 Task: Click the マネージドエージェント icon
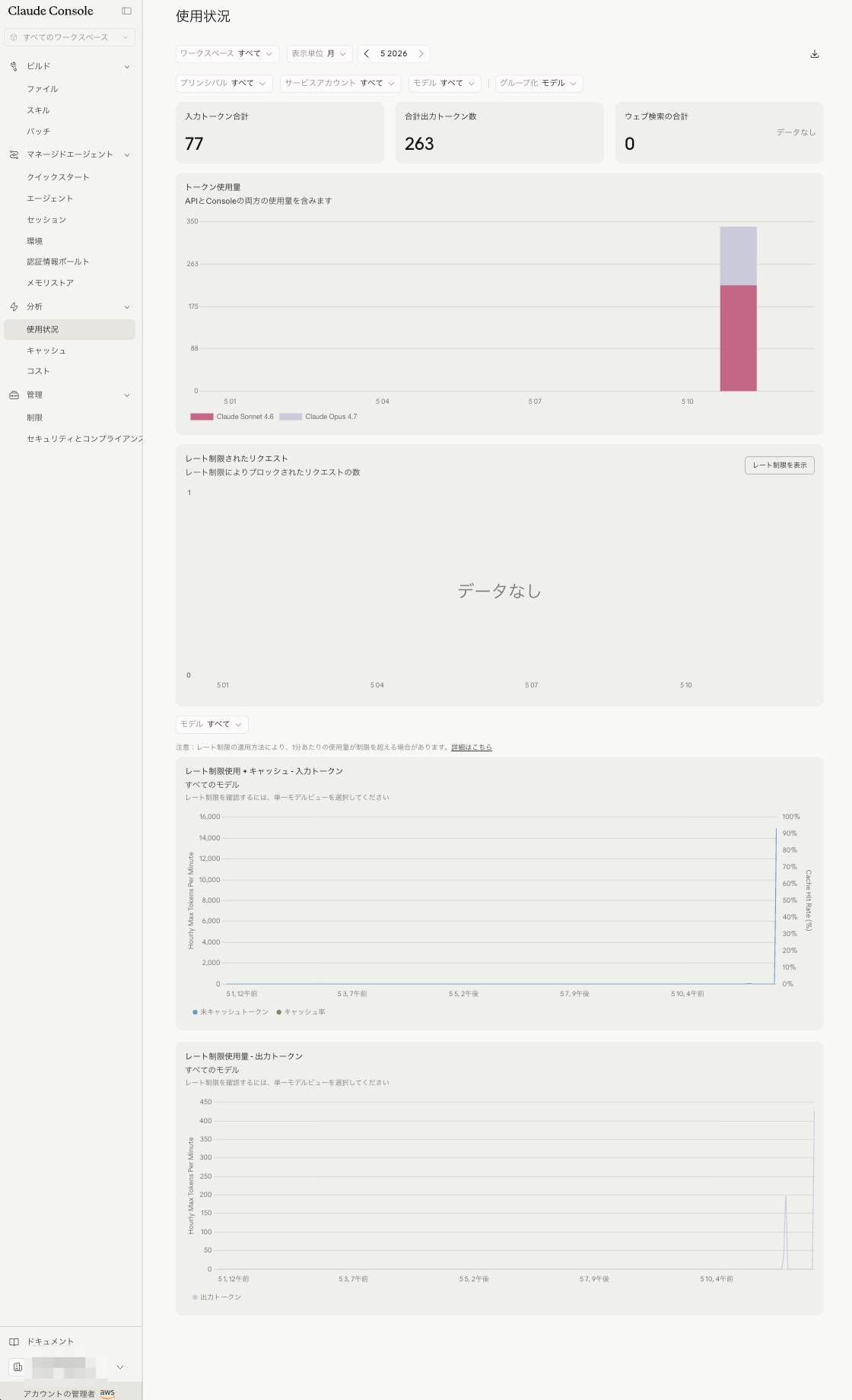pos(14,154)
